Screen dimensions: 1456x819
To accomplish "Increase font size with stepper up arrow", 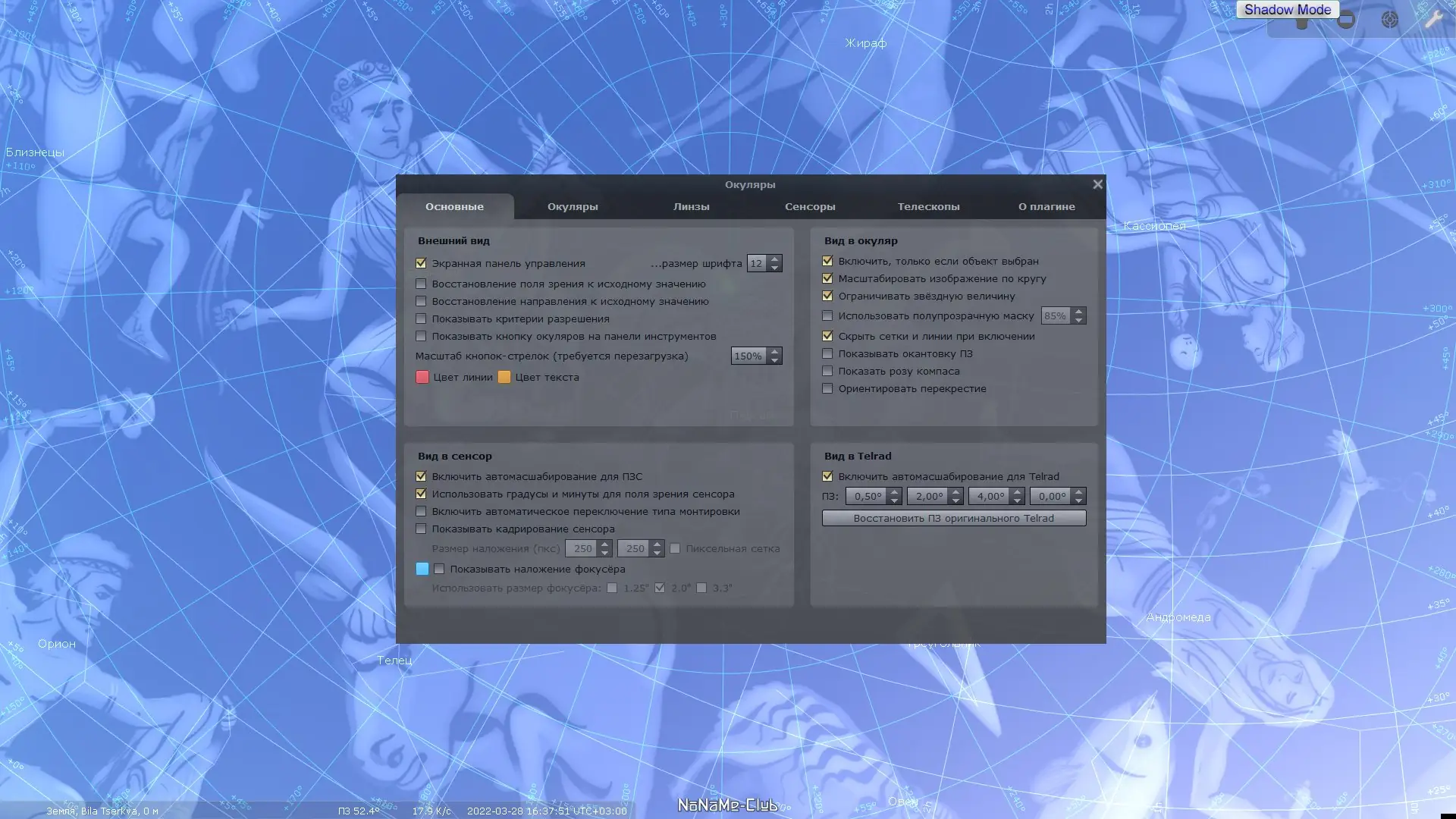I will point(774,259).
